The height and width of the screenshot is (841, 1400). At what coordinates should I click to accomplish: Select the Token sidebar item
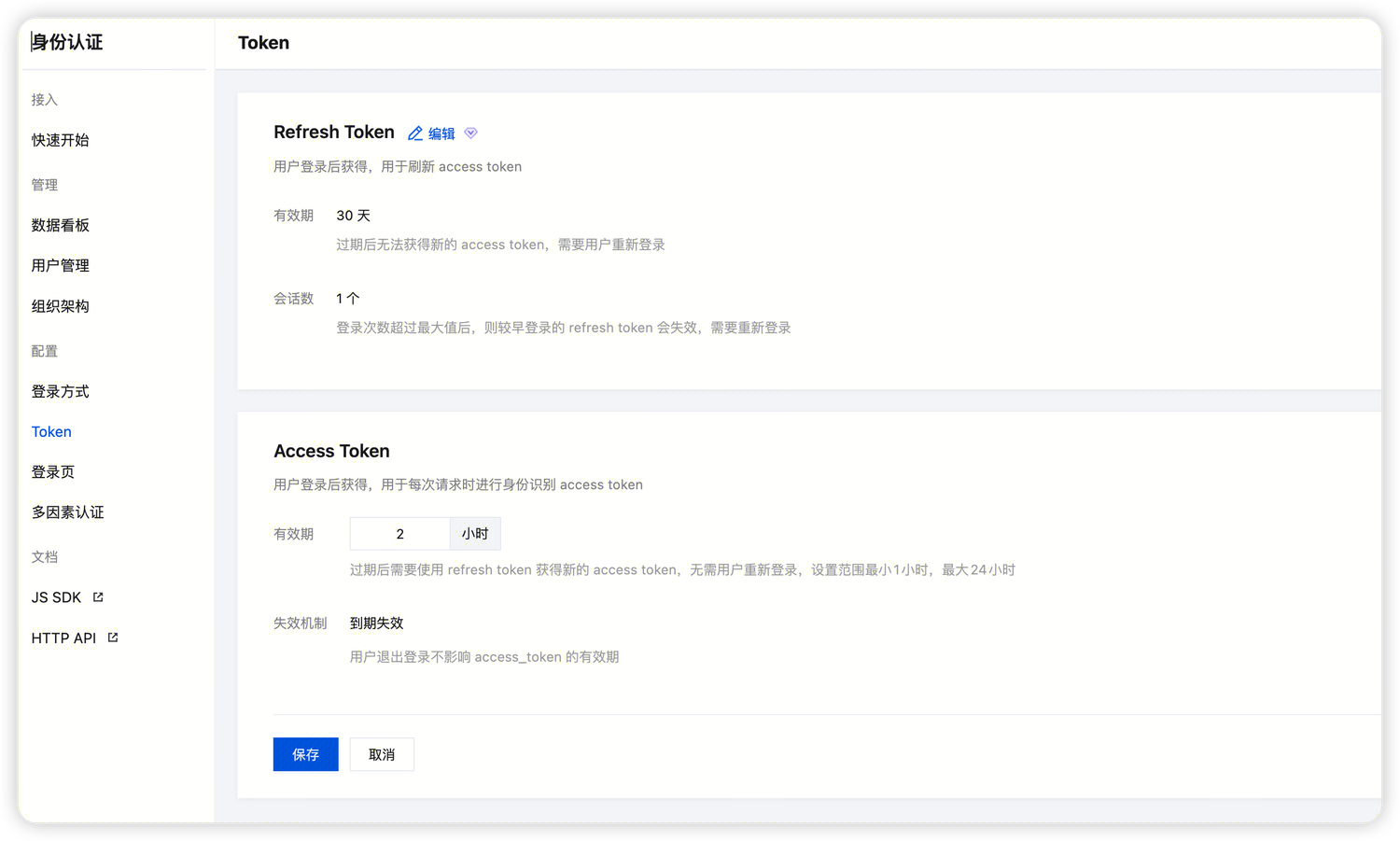(x=51, y=431)
